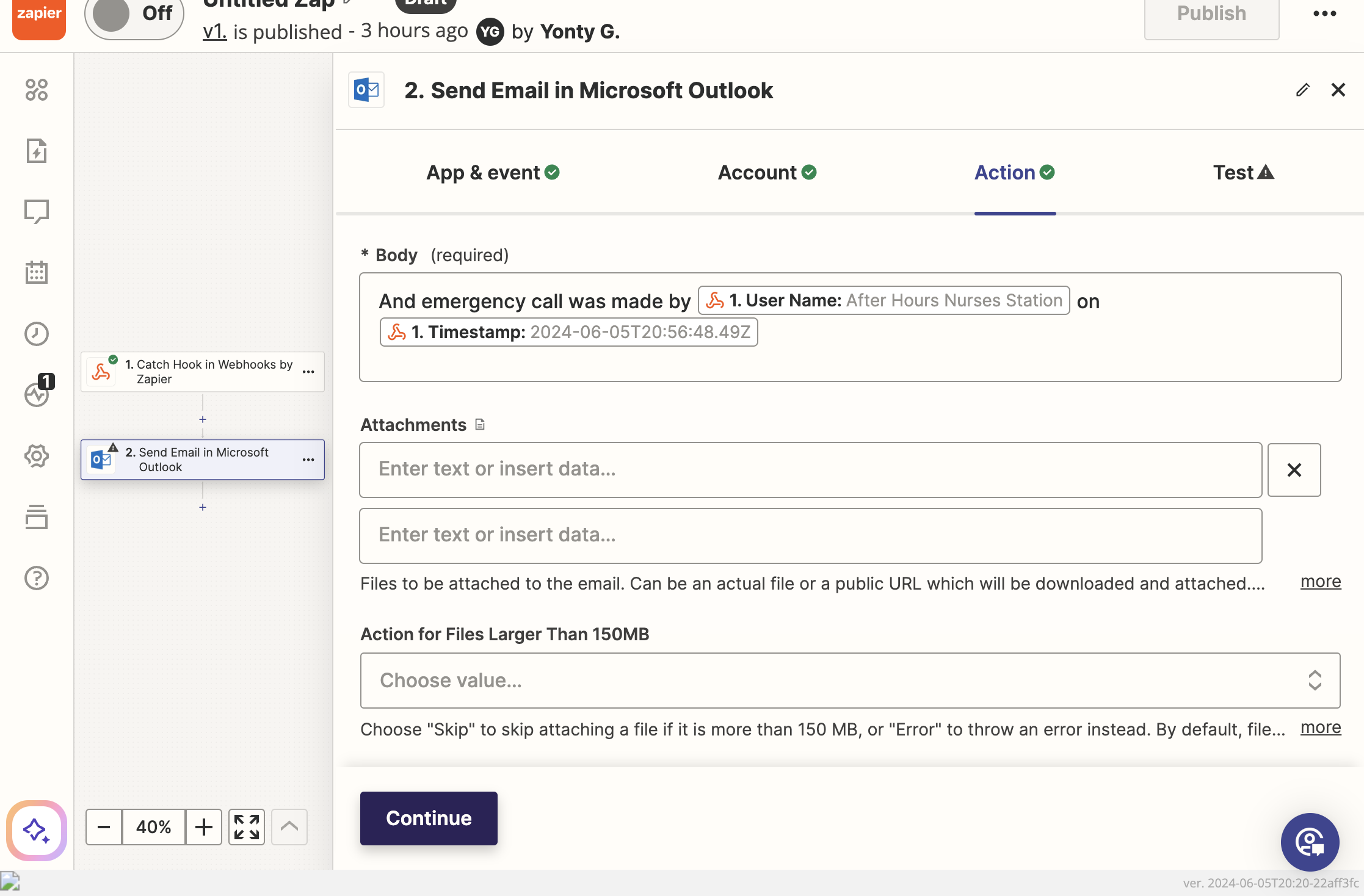This screenshot has height=896, width=1364.
Task: Open the comments speech bubble icon
Action: [37, 212]
